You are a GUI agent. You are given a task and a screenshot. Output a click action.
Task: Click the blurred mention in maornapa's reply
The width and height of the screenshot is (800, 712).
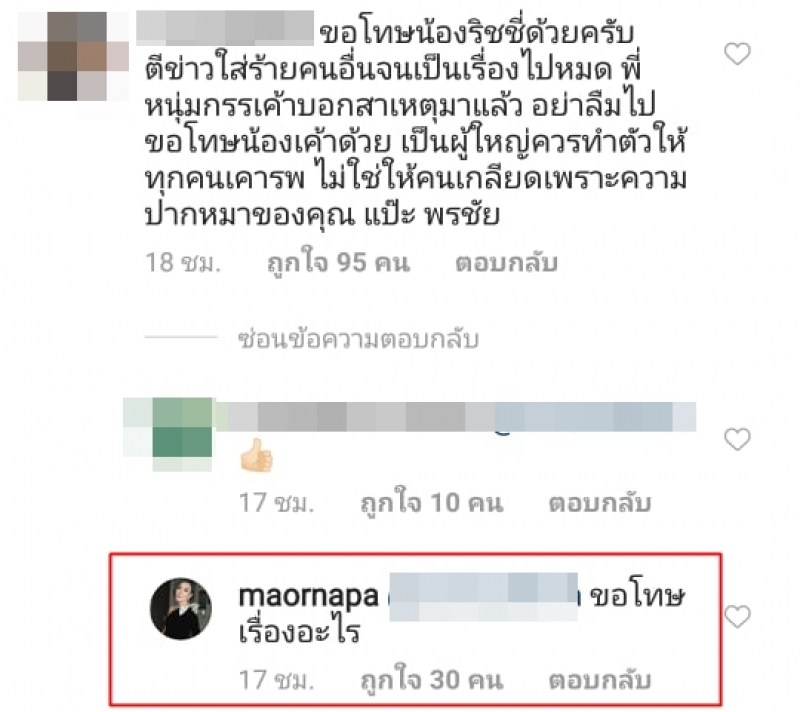click(484, 597)
